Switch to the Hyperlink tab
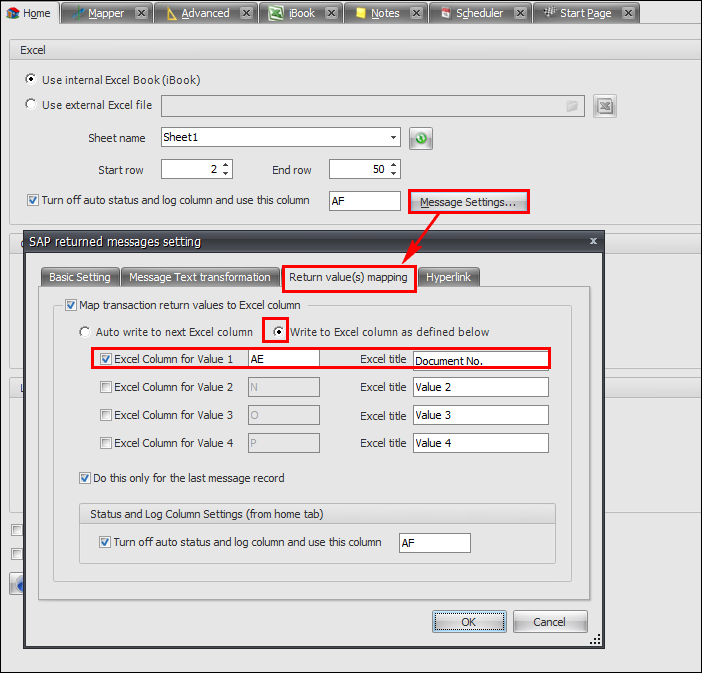 pyautogui.click(x=450, y=277)
